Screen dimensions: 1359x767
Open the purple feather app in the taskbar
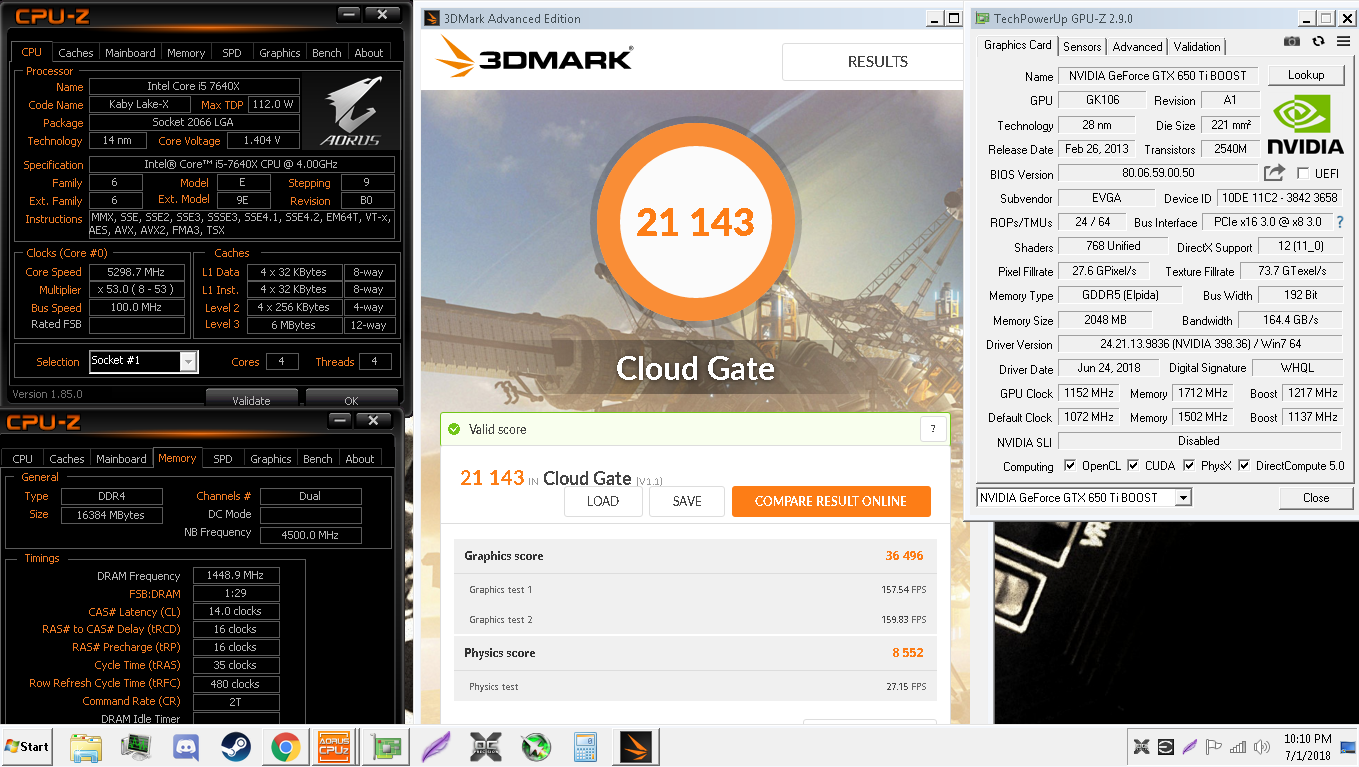pos(436,746)
